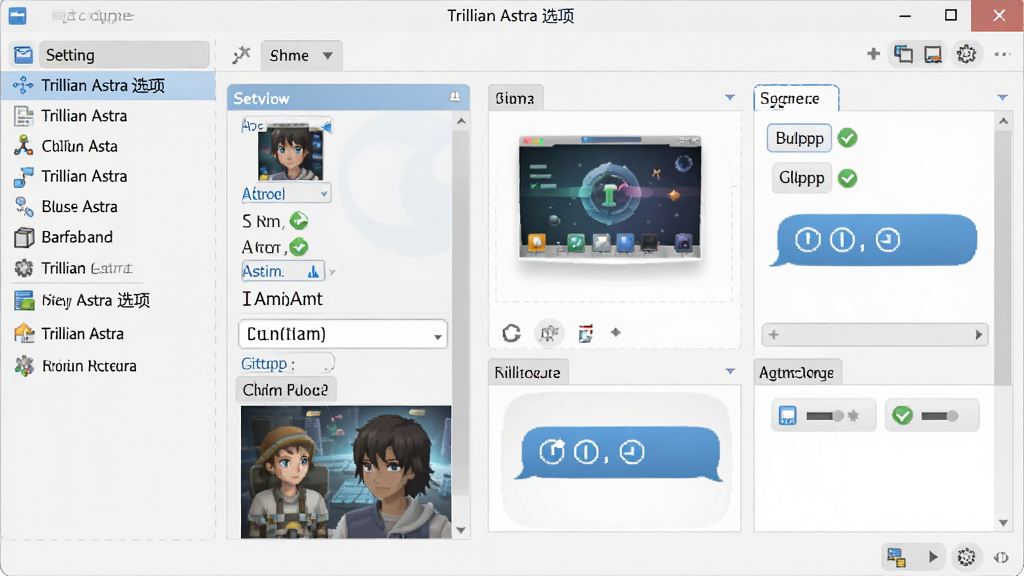
Task: Click the play arrow in bottom bar
Action: click(x=933, y=556)
